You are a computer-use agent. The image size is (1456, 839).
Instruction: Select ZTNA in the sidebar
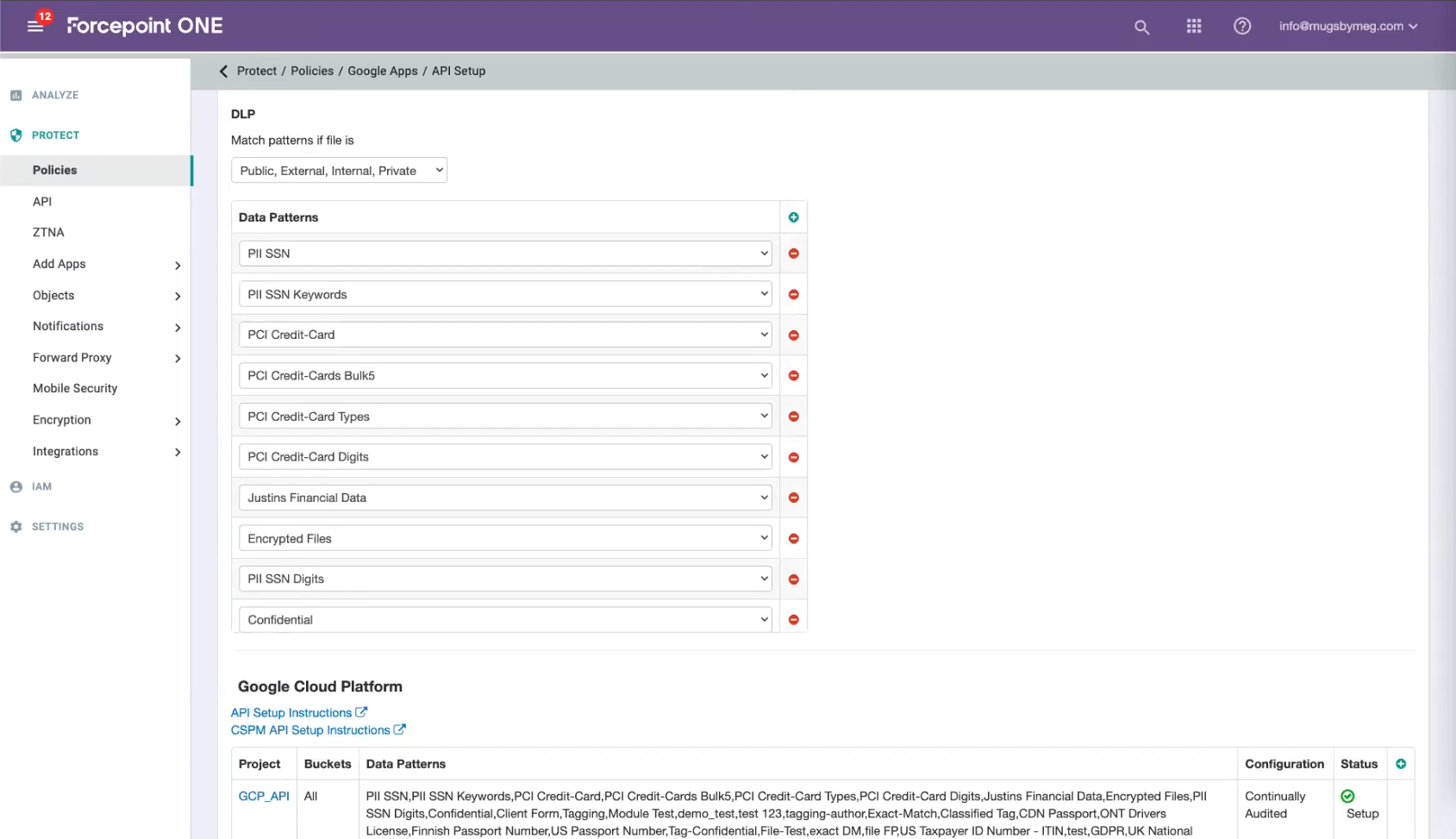(x=48, y=233)
